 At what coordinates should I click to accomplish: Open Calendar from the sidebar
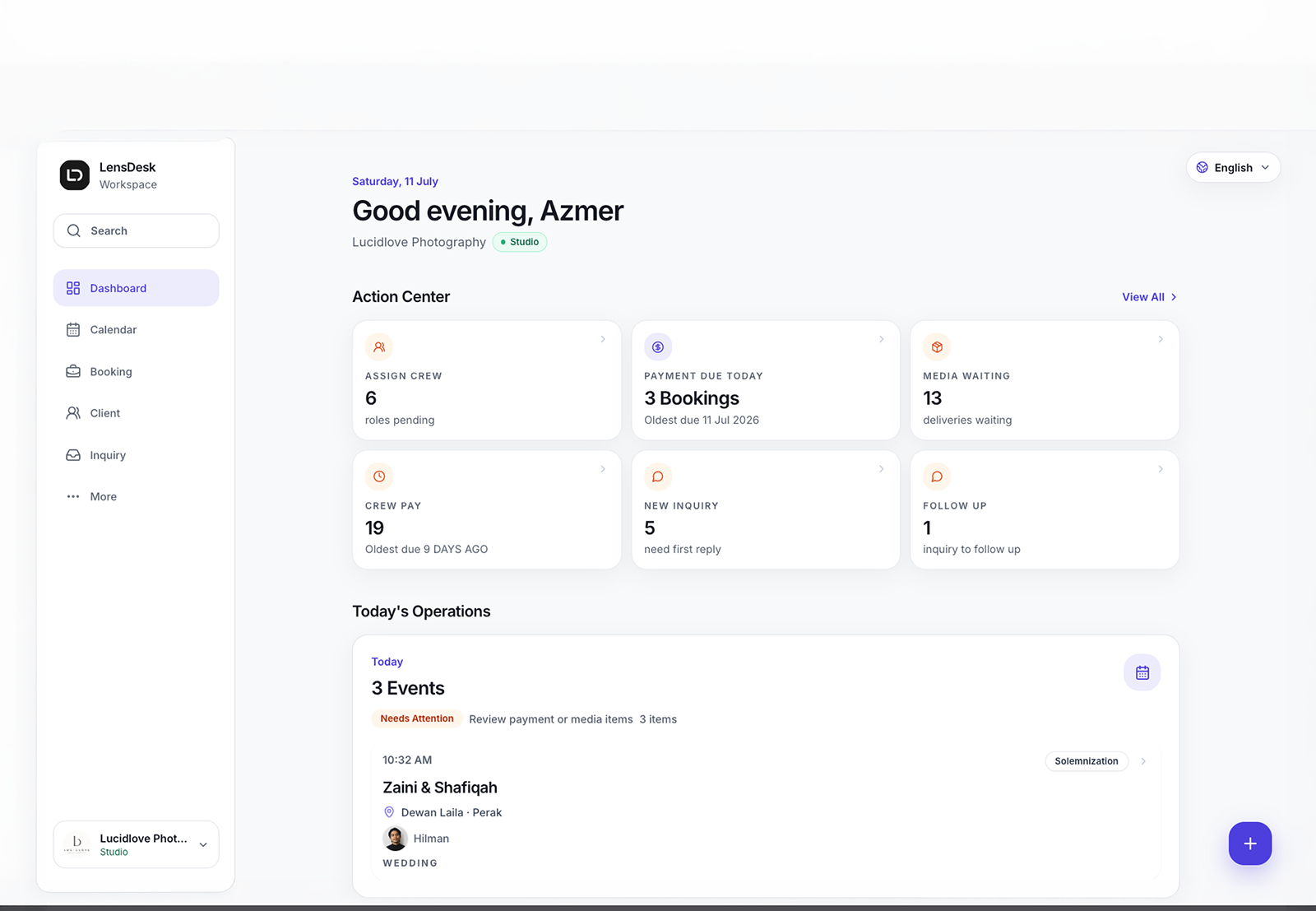pos(137,330)
